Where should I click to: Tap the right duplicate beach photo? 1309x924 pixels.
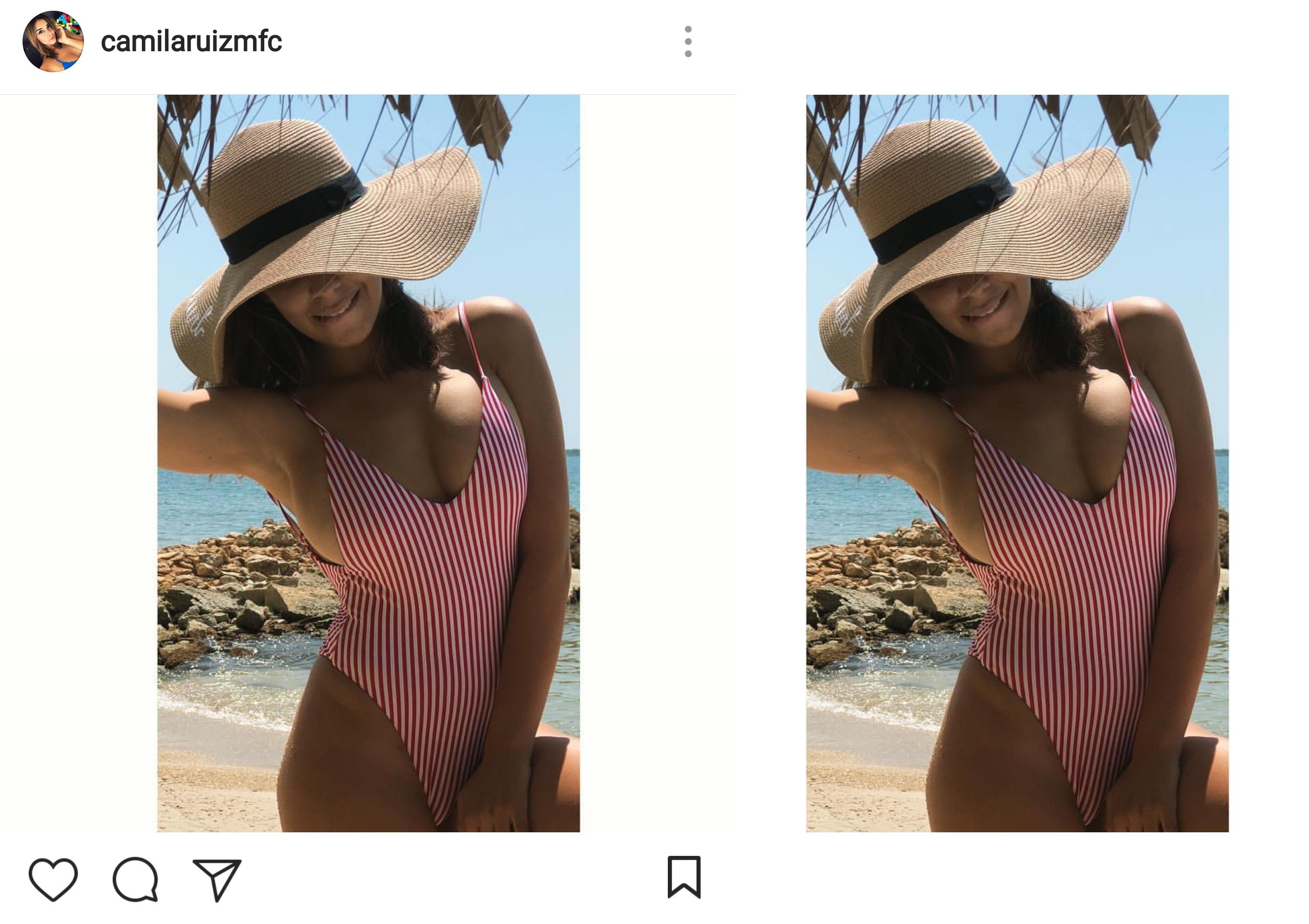1017,463
